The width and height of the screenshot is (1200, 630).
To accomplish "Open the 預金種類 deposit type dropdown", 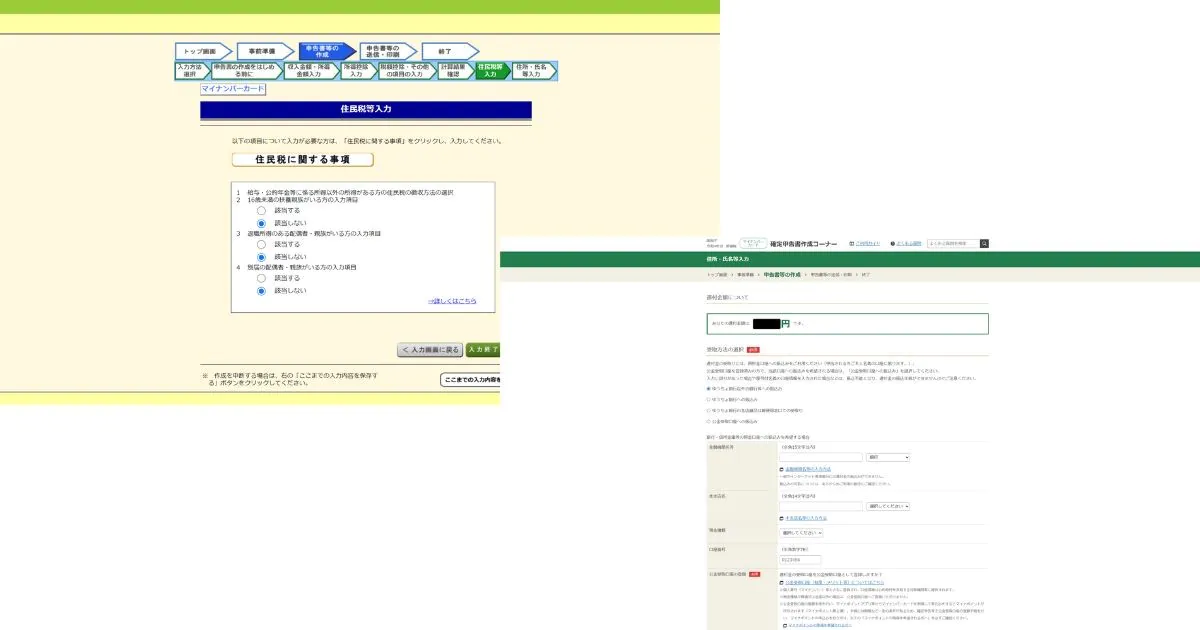I will coord(802,533).
